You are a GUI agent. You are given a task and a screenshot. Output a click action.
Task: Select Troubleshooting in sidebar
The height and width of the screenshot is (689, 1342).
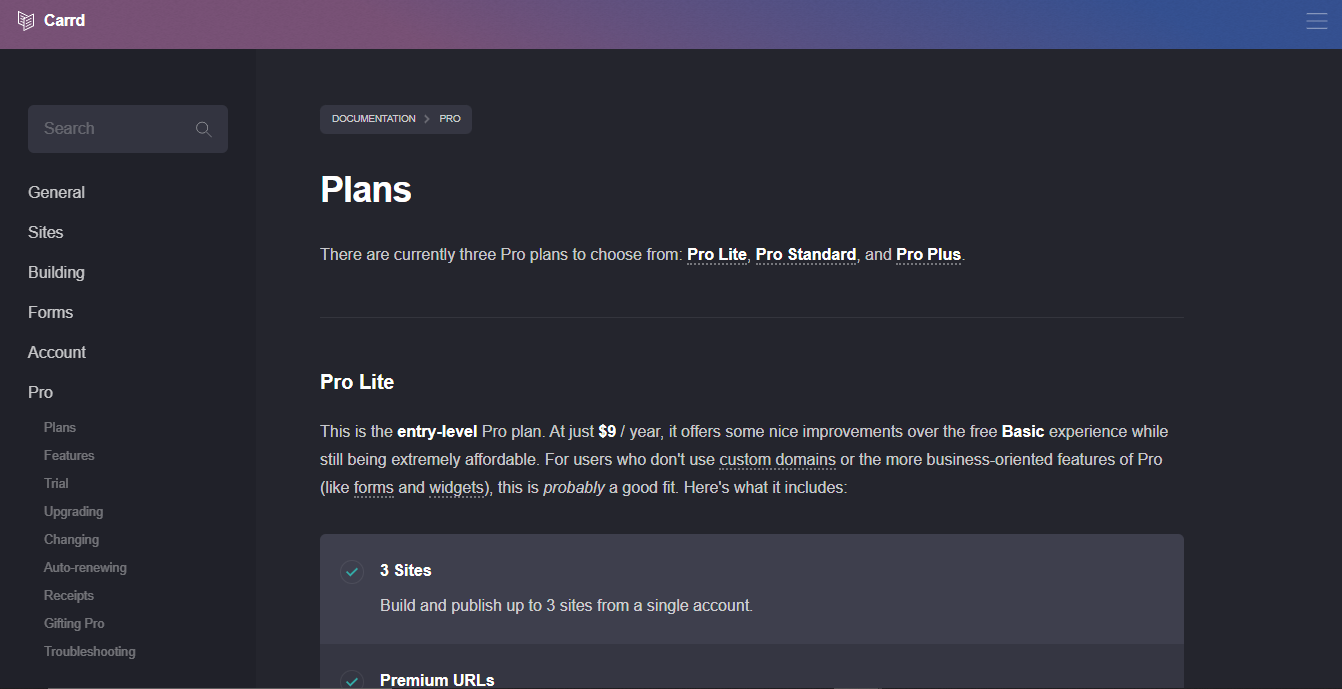(89, 651)
